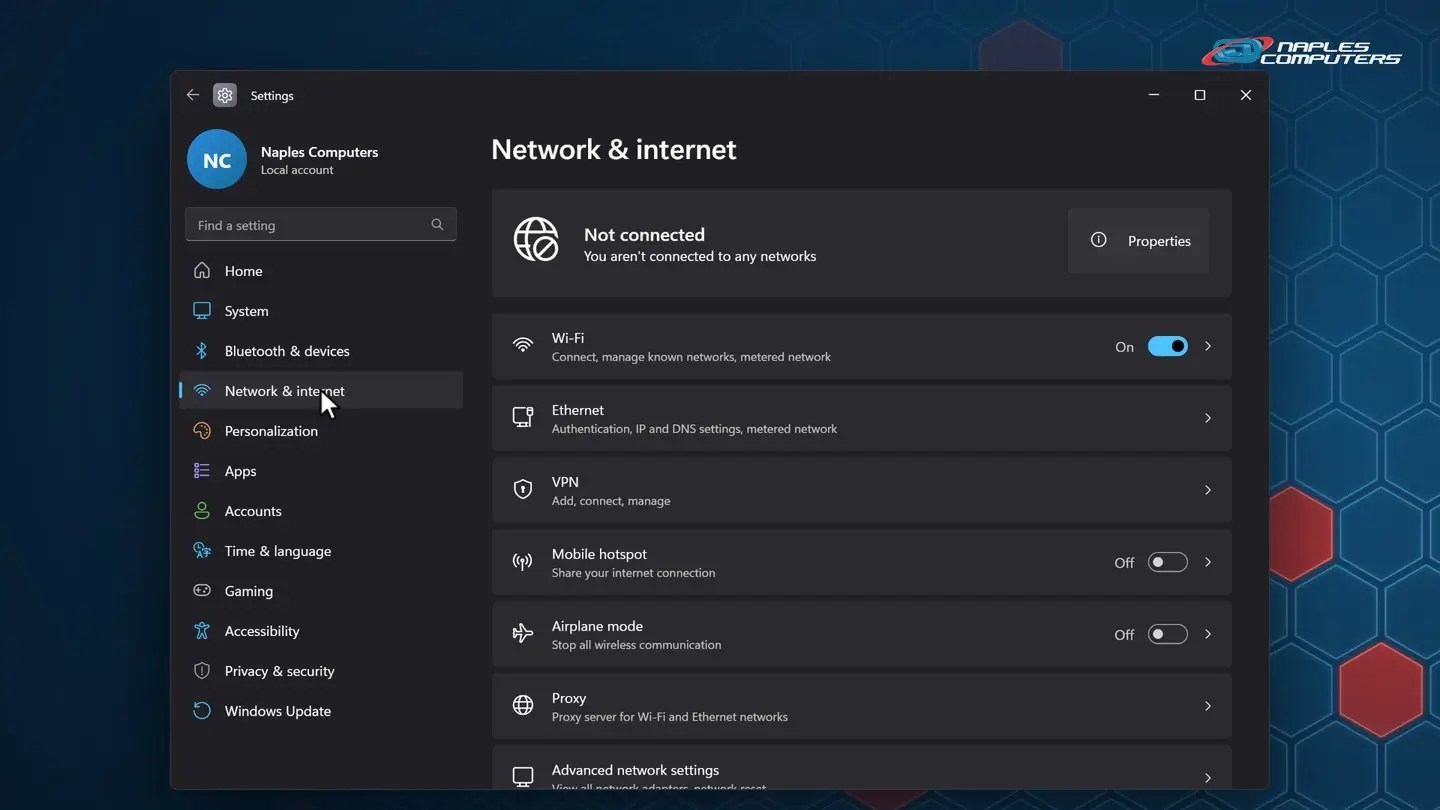Viewport: 1440px width, 810px height.
Task: Click the Gaming controller icon
Action: (202, 591)
